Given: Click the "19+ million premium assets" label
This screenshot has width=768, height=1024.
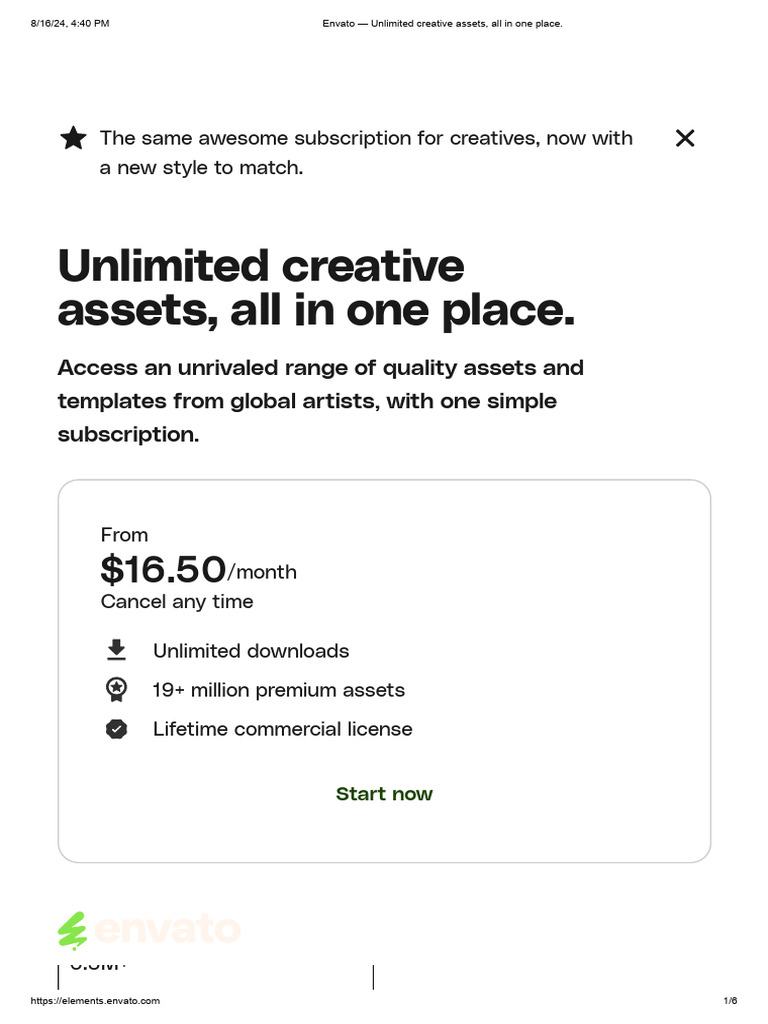Looking at the screenshot, I should tap(279, 690).
